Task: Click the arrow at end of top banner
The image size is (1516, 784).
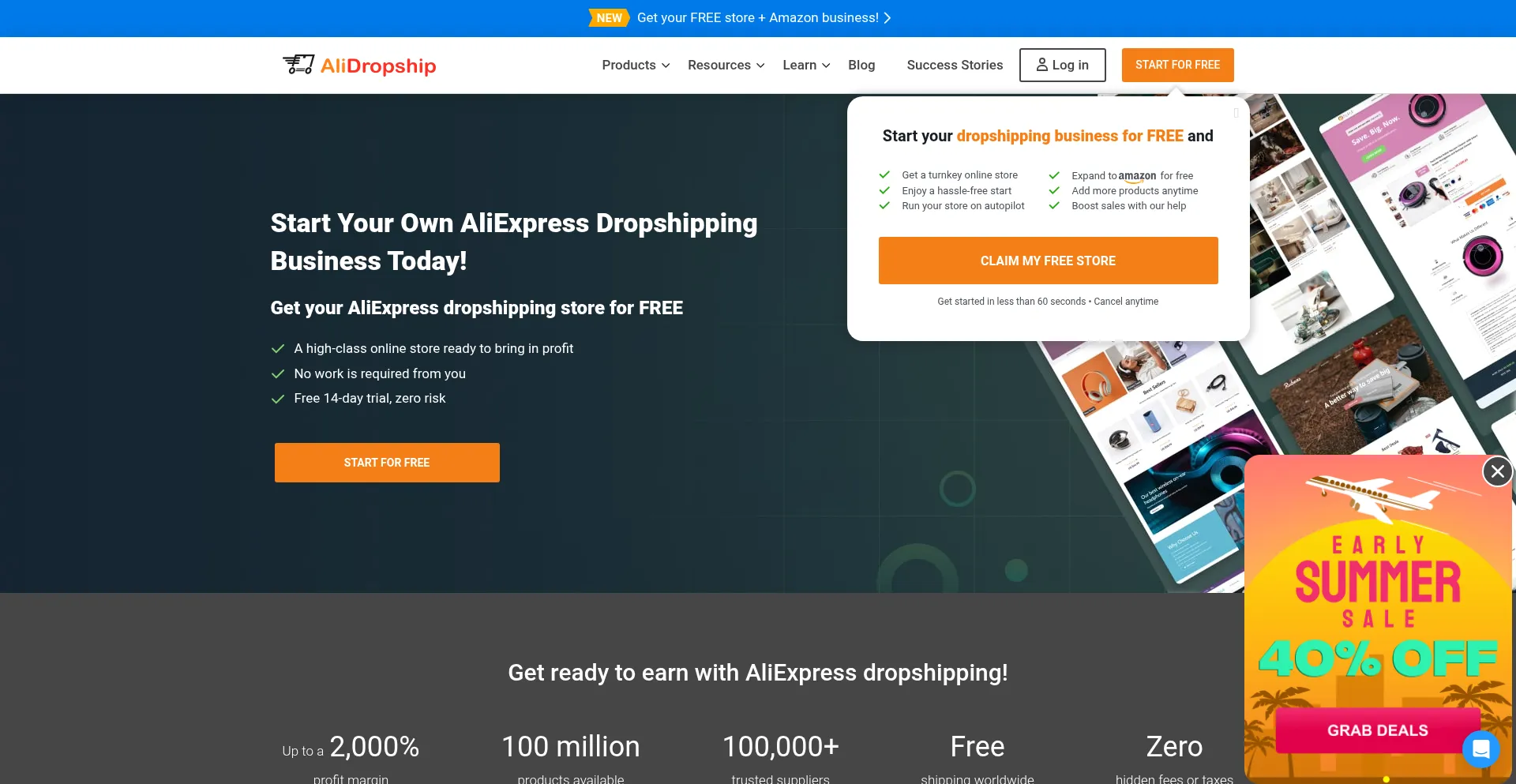Action: click(887, 18)
